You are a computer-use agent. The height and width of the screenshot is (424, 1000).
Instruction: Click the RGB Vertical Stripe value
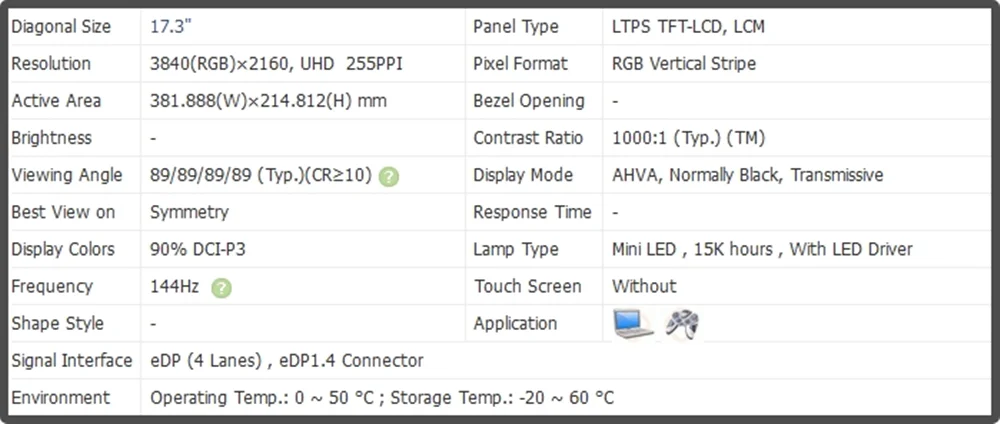684,64
